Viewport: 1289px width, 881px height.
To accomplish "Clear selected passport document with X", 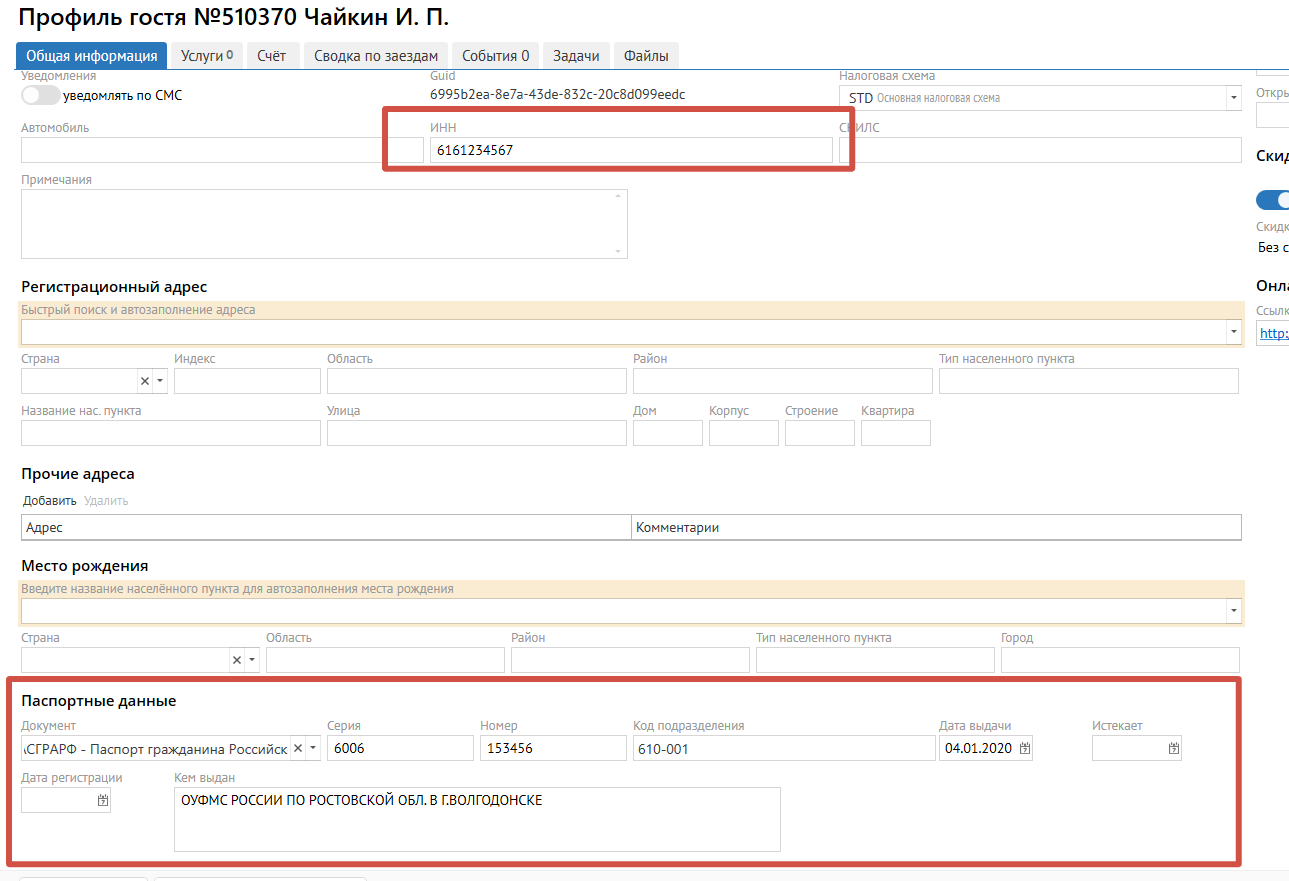I will click(x=298, y=749).
